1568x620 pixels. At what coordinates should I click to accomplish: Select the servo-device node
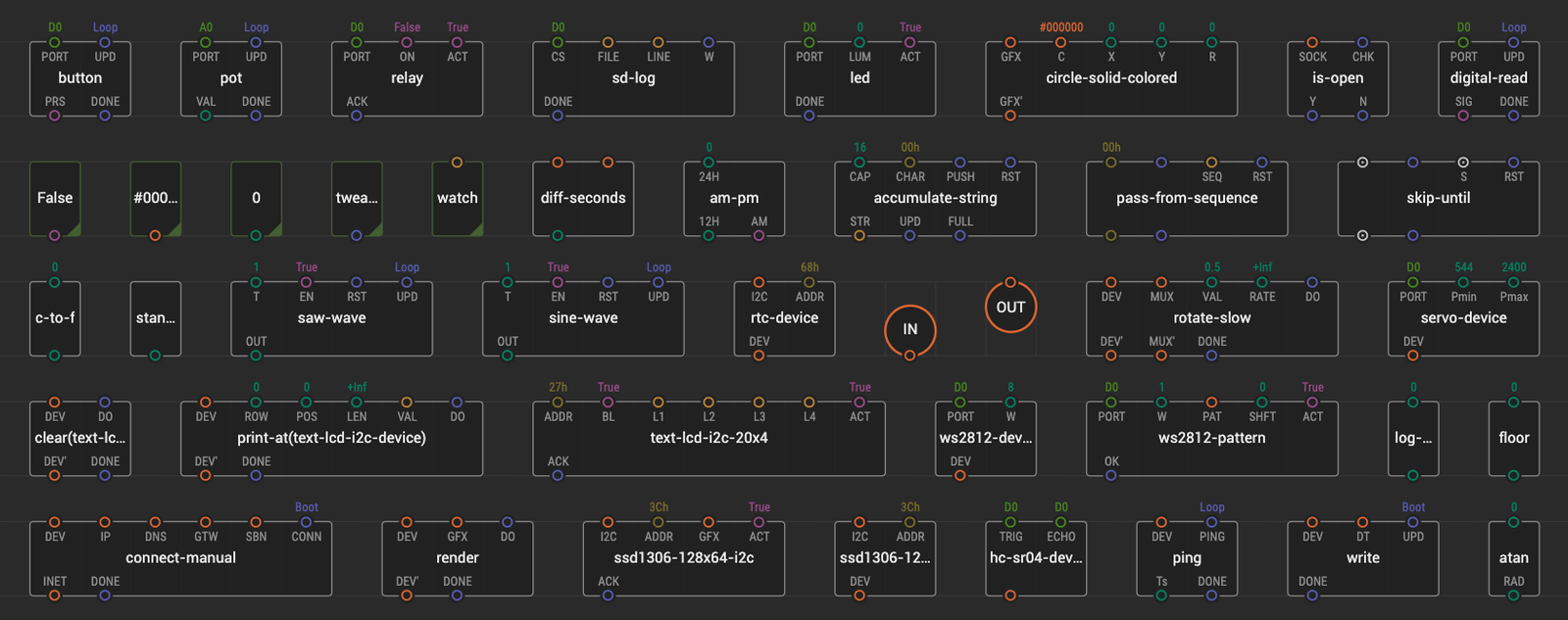click(x=1463, y=318)
